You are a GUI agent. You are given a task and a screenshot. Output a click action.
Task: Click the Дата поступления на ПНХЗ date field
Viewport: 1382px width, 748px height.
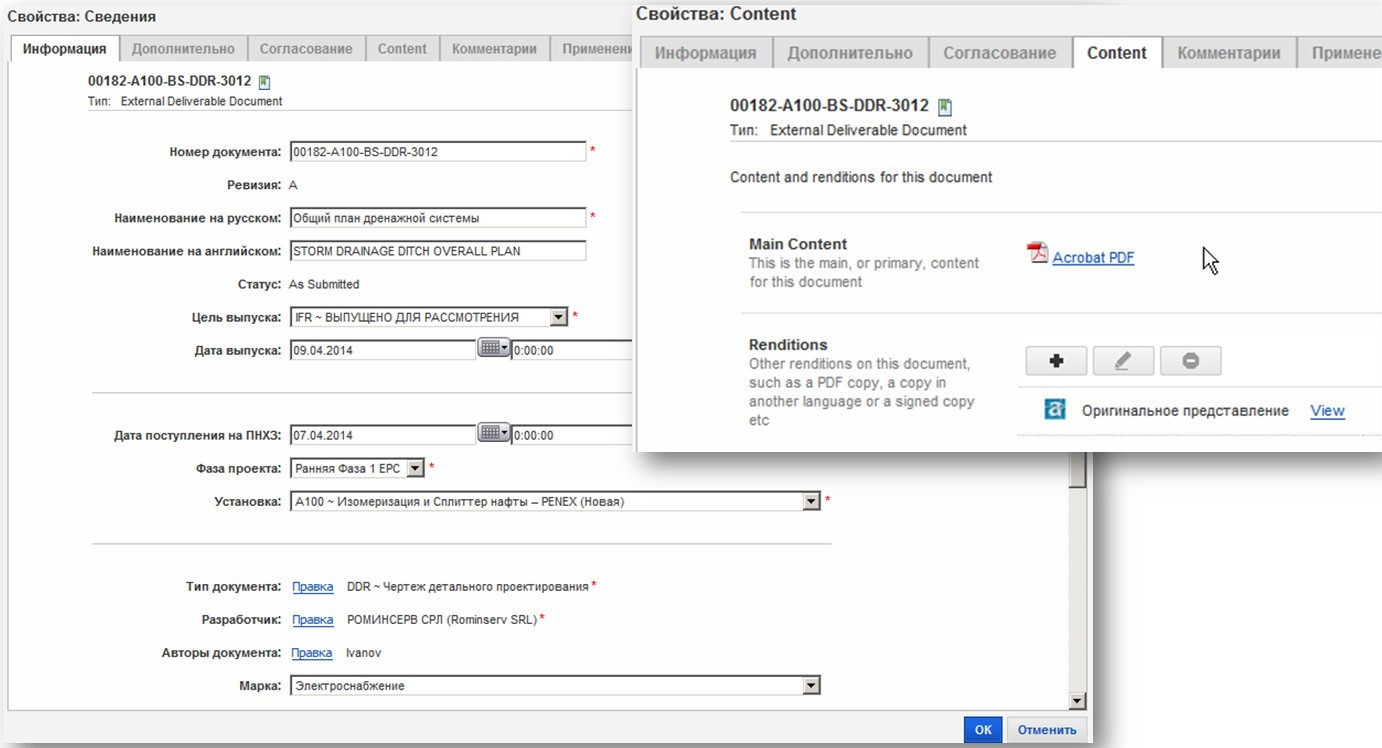point(383,435)
